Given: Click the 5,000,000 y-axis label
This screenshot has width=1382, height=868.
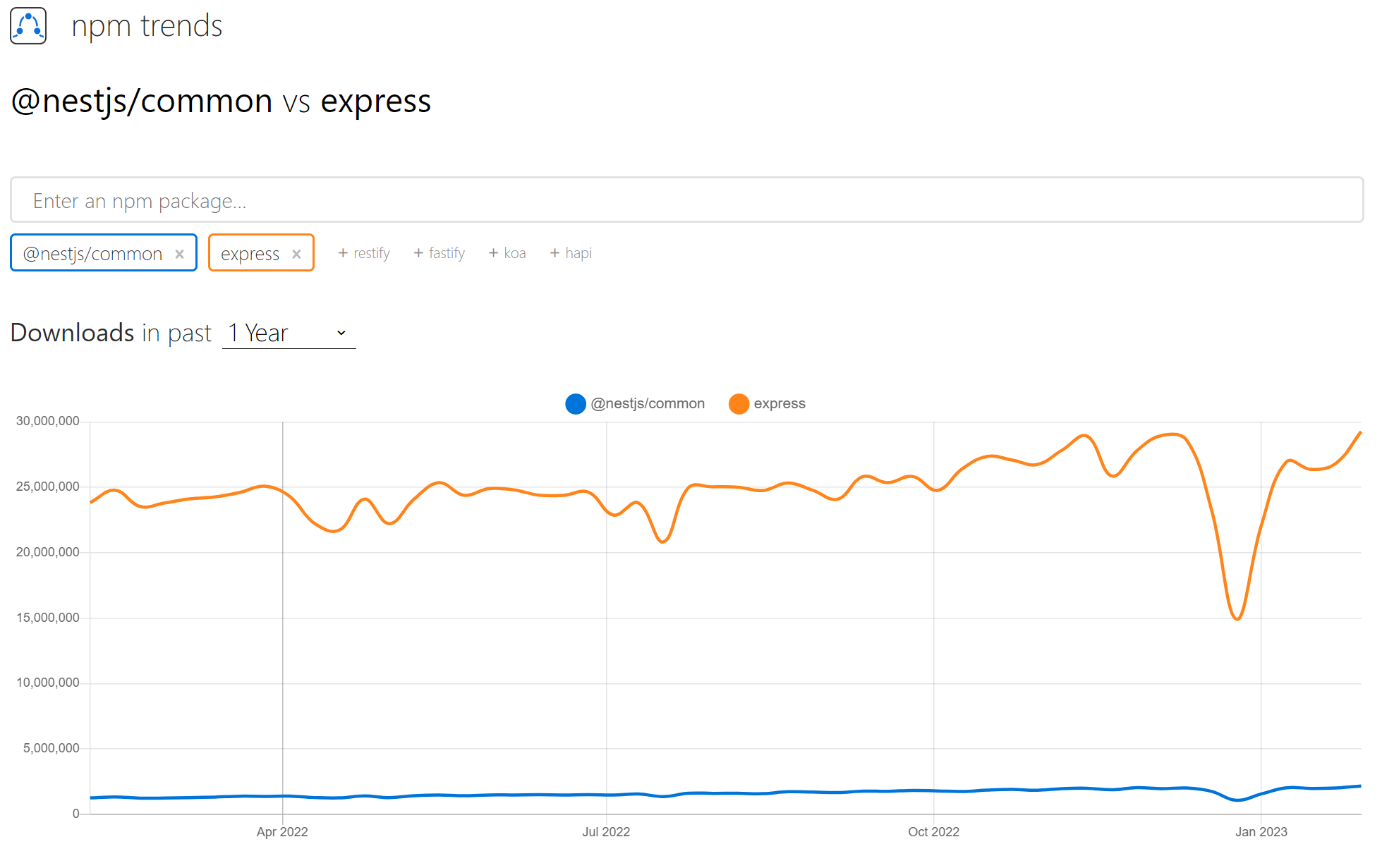Looking at the screenshot, I should [x=51, y=748].
